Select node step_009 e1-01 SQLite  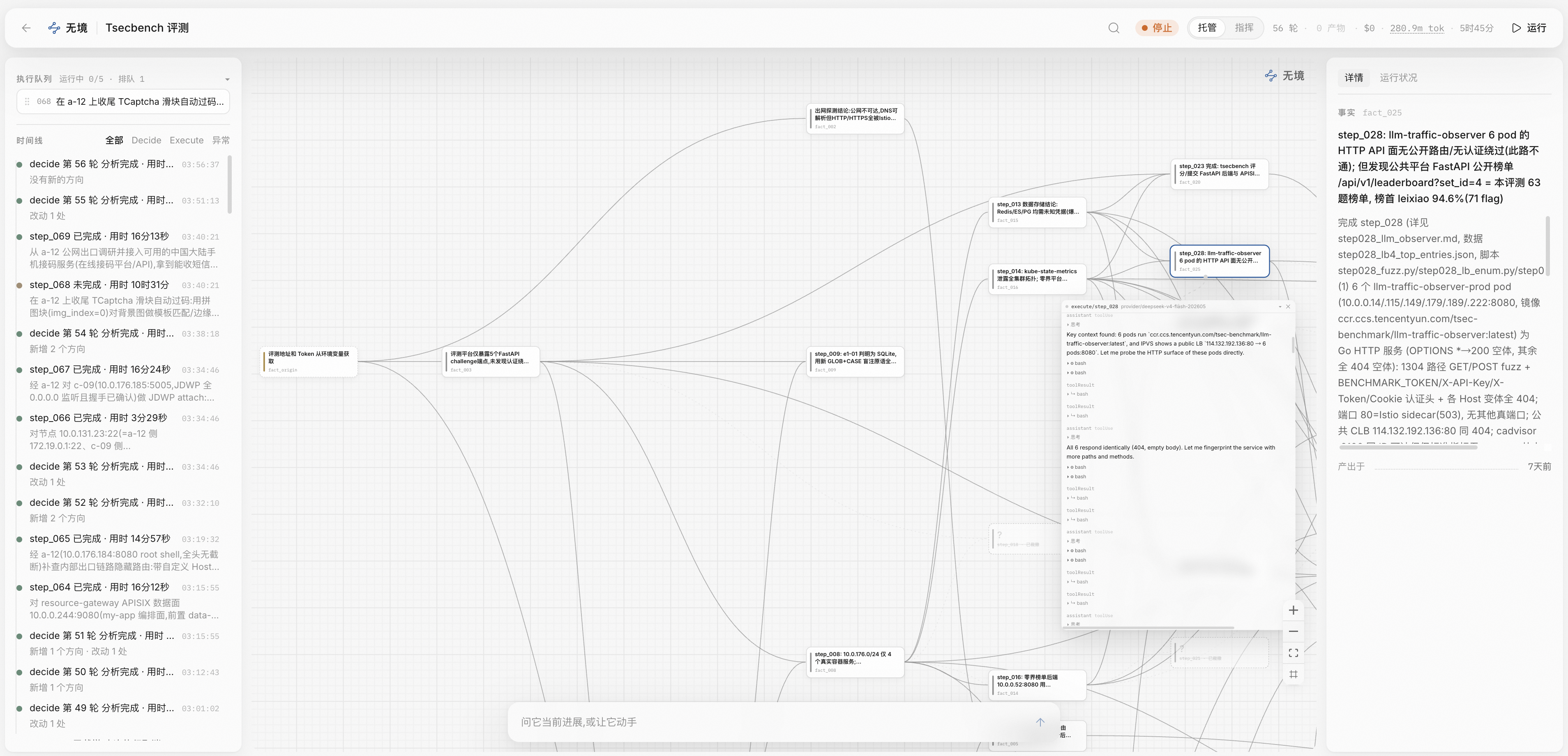pos(855,362)
